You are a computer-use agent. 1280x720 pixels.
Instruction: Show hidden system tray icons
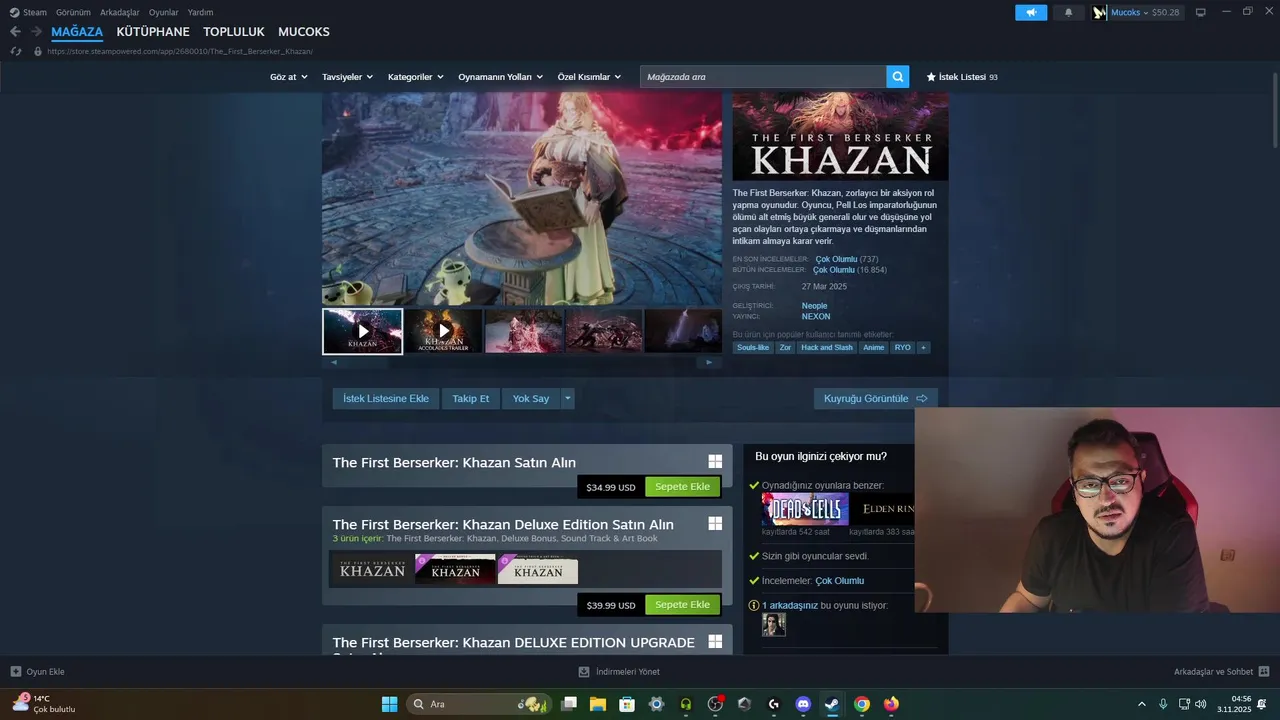click(x=1142, y=704)
